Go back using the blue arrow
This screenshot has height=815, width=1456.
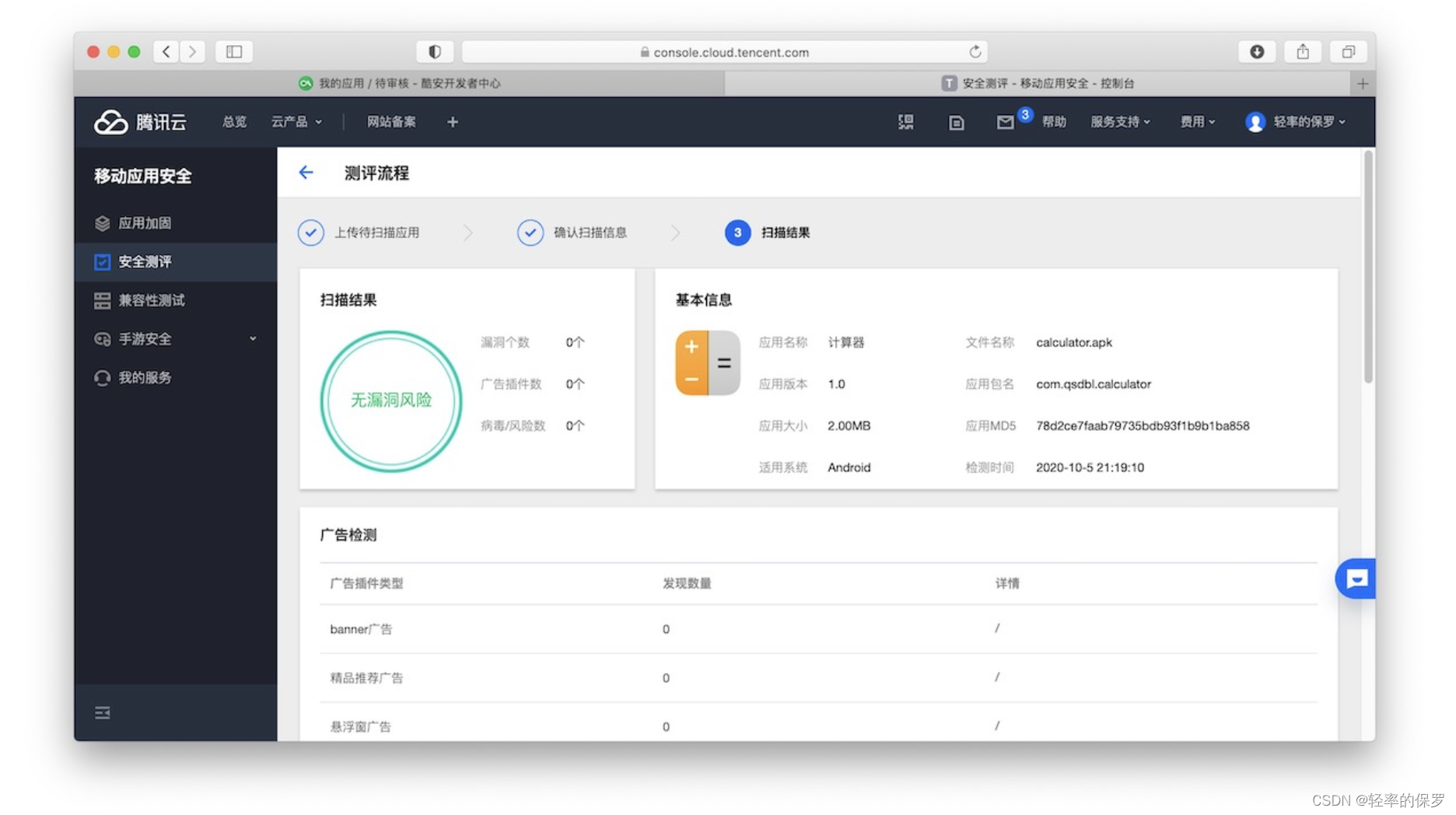pos(306,173)
